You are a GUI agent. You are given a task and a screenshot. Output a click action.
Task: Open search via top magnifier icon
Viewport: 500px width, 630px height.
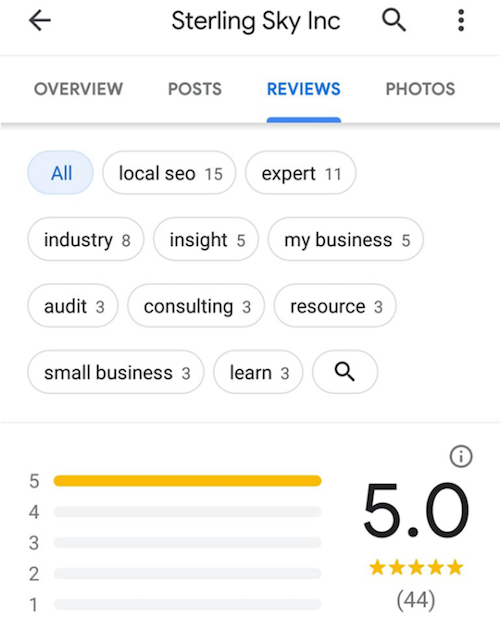point(393,20)
